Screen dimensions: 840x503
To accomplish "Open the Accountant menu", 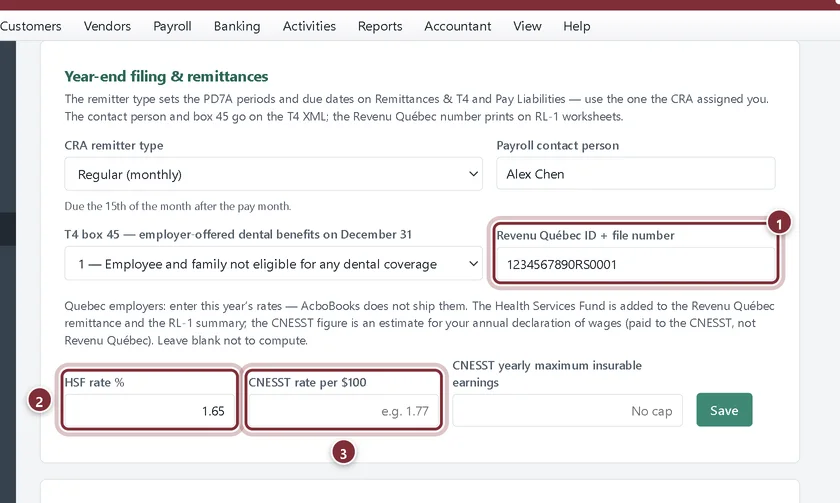I will (x=458, y=26).
